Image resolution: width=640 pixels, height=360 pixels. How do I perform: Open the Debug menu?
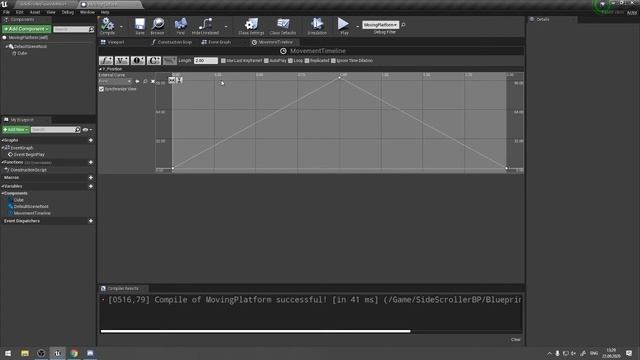(68, 12)
